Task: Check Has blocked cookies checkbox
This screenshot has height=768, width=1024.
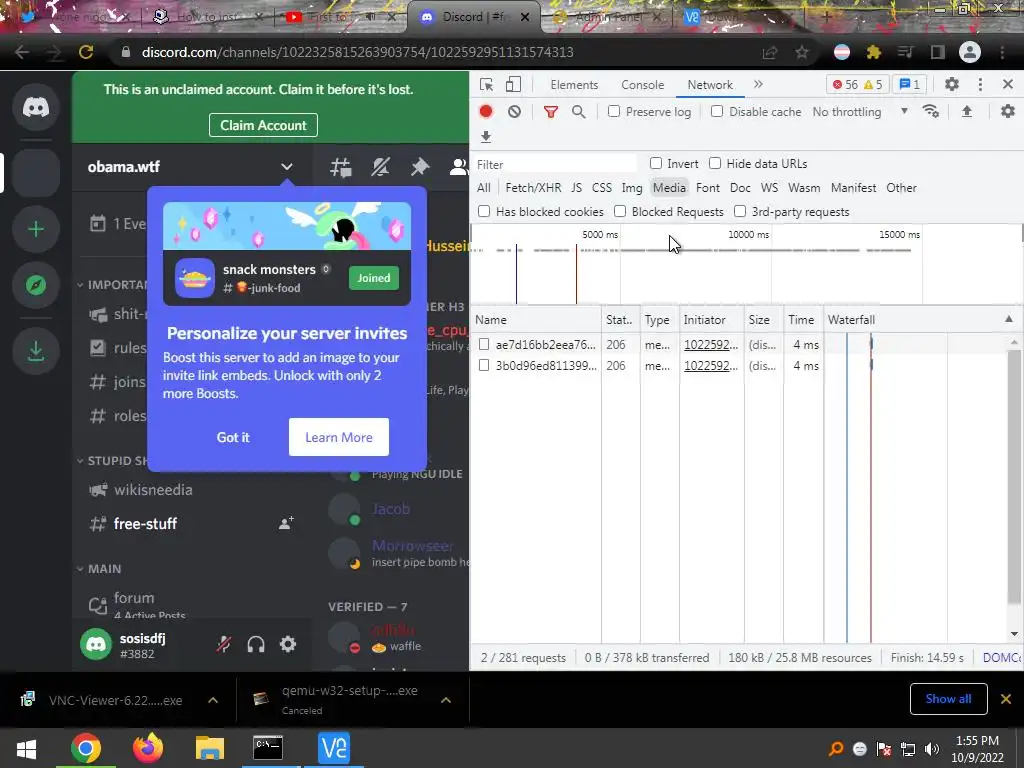Action: coord(484,212)
